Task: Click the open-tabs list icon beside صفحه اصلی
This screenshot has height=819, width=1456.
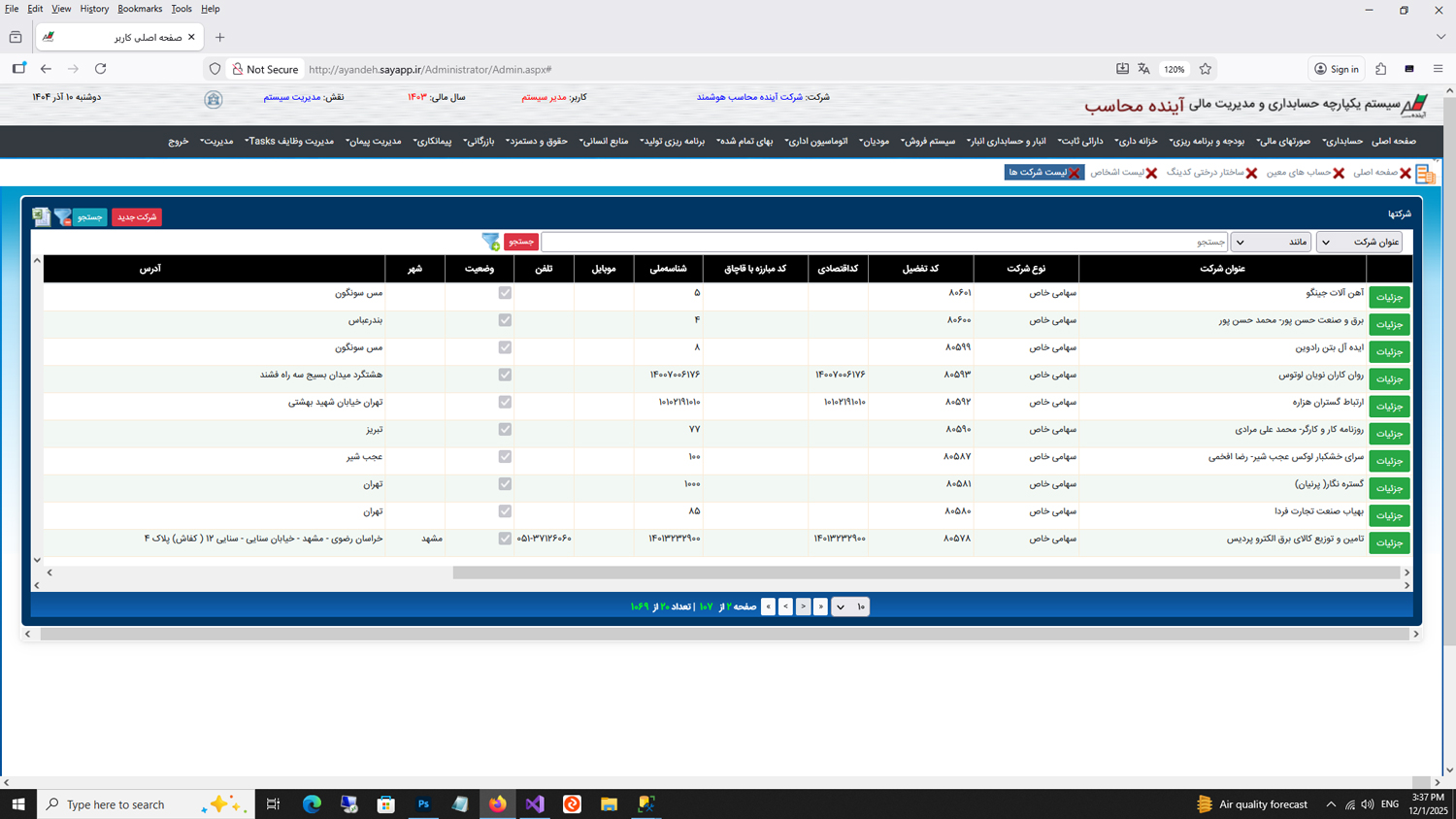Action: (1425, 174)
